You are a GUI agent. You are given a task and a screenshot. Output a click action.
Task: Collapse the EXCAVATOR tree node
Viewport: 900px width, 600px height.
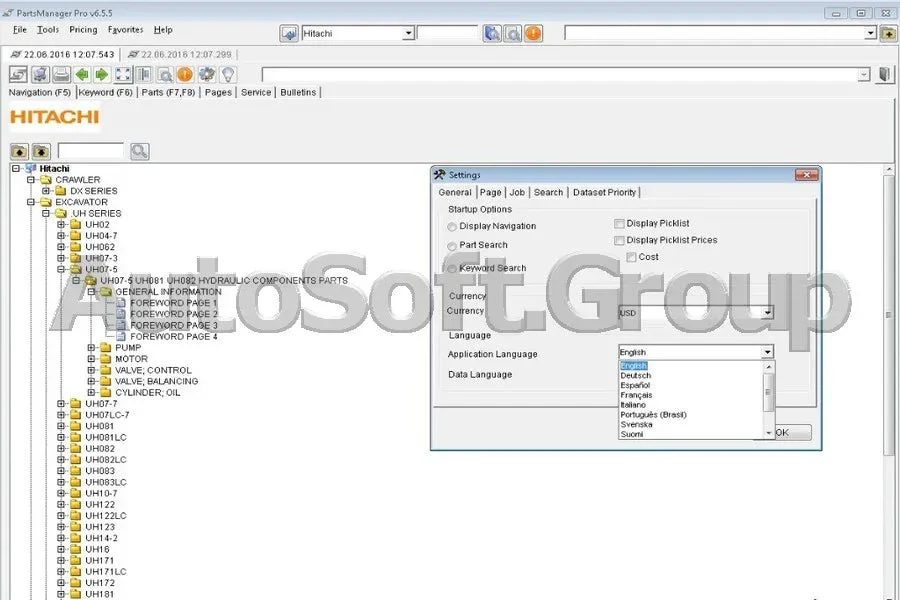tap(31, 202)
